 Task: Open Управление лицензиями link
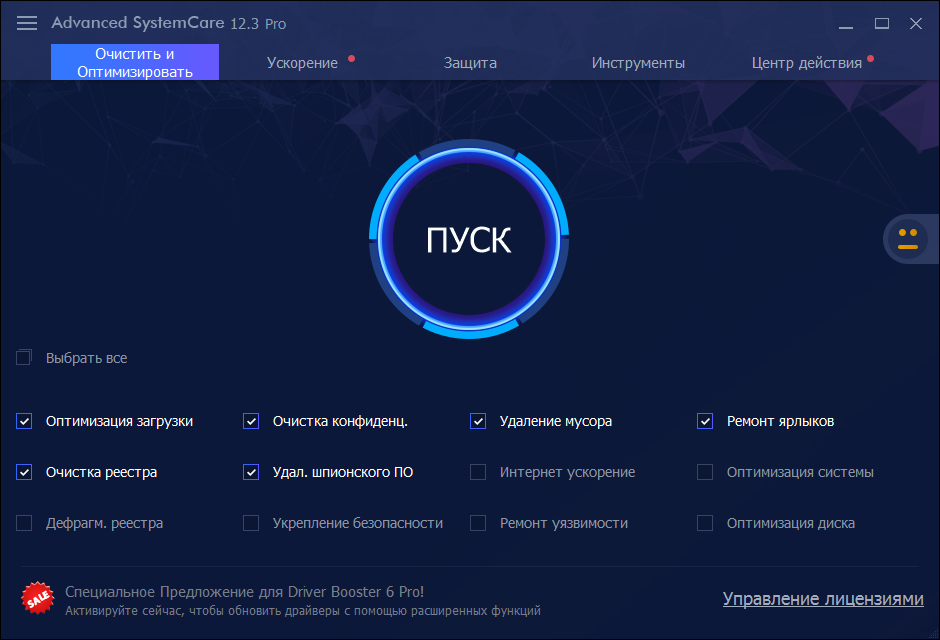[822, 598]
